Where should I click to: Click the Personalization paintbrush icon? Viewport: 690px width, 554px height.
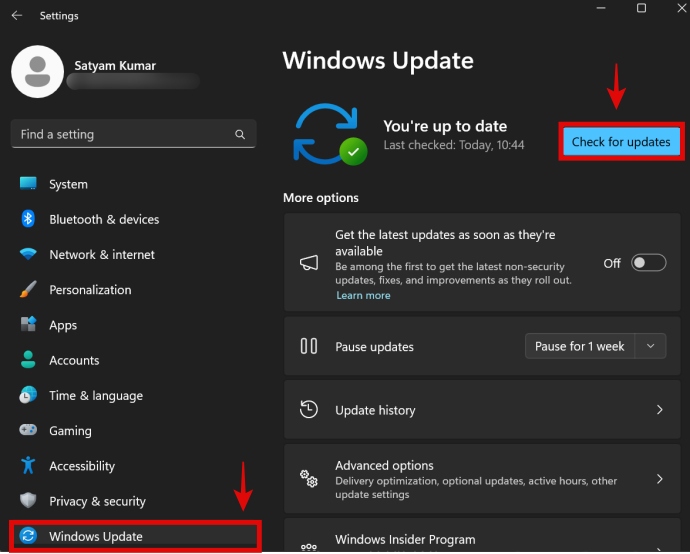click(x=28, y=289)
